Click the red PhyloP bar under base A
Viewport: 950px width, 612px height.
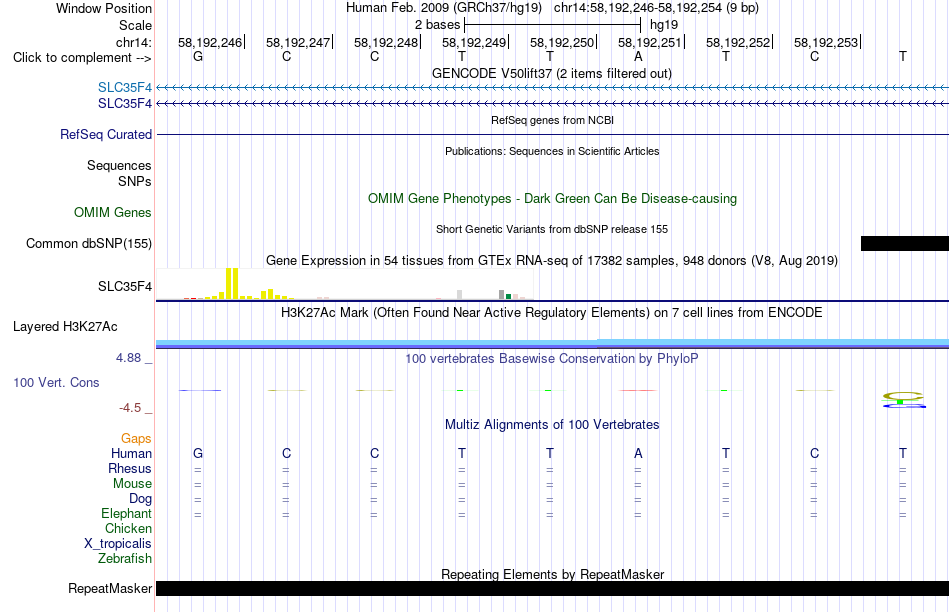click(637, 390)
